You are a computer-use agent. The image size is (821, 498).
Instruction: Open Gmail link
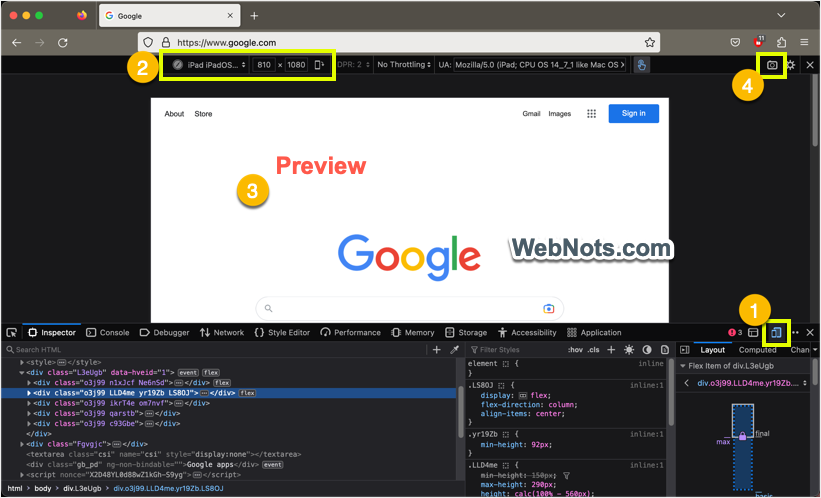click(x=531, y=114)
